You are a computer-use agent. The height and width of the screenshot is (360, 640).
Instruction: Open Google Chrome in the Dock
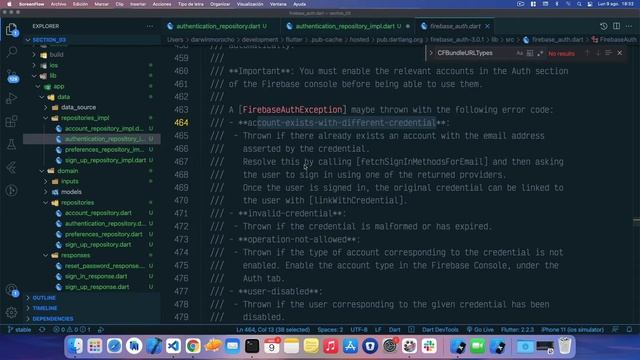193,346
